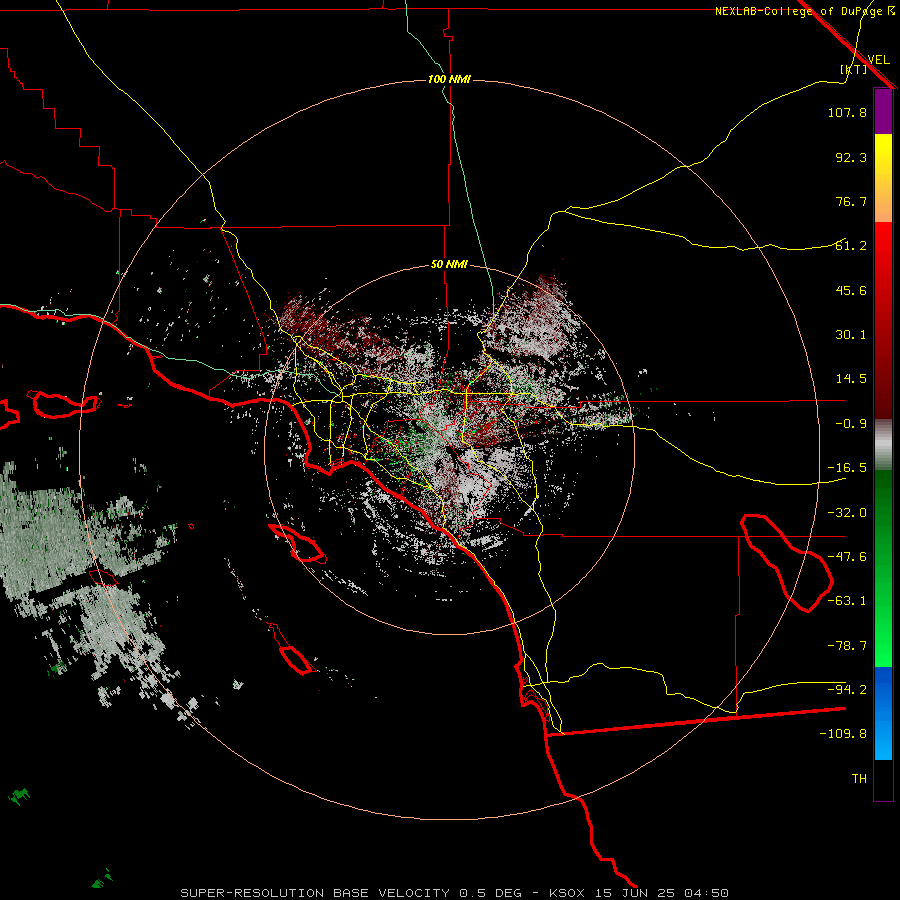The width and height of the screenshot is (900, 900).
Task: Click the 100 NMI range ring label
Action: coord(449,79)
